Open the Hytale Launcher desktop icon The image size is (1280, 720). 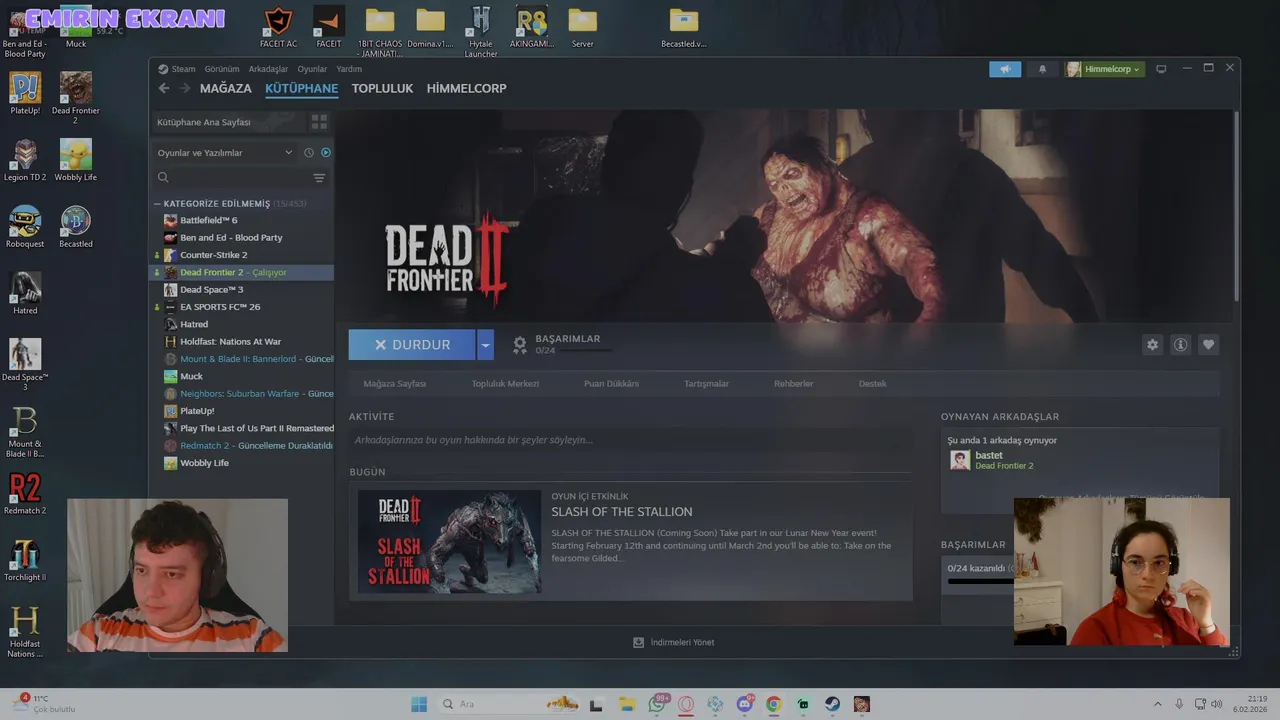(x=481, y=31)
